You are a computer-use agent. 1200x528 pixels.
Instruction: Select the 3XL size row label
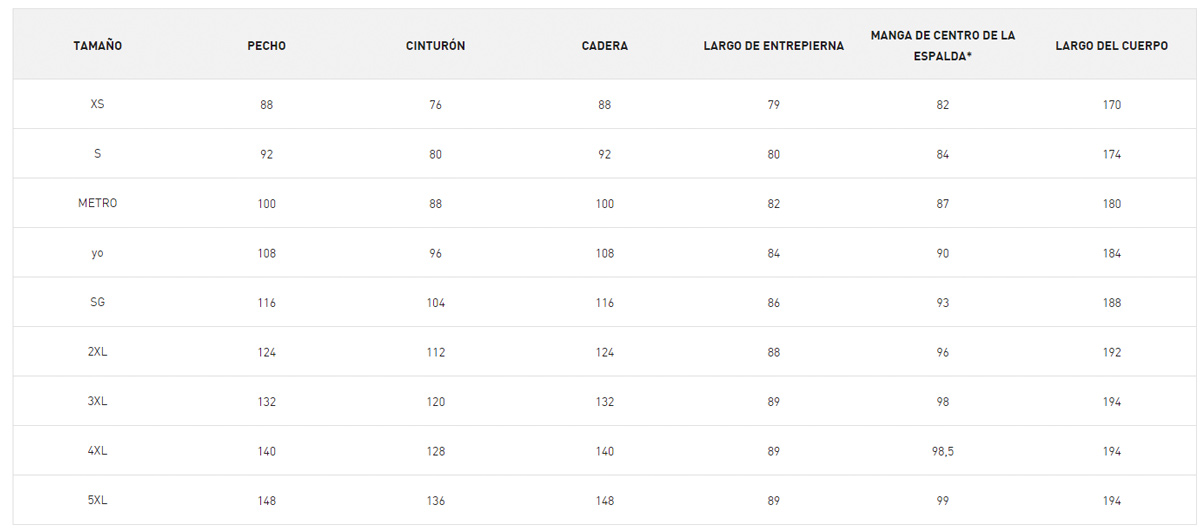pyautogui.click(x=97, y=401)
